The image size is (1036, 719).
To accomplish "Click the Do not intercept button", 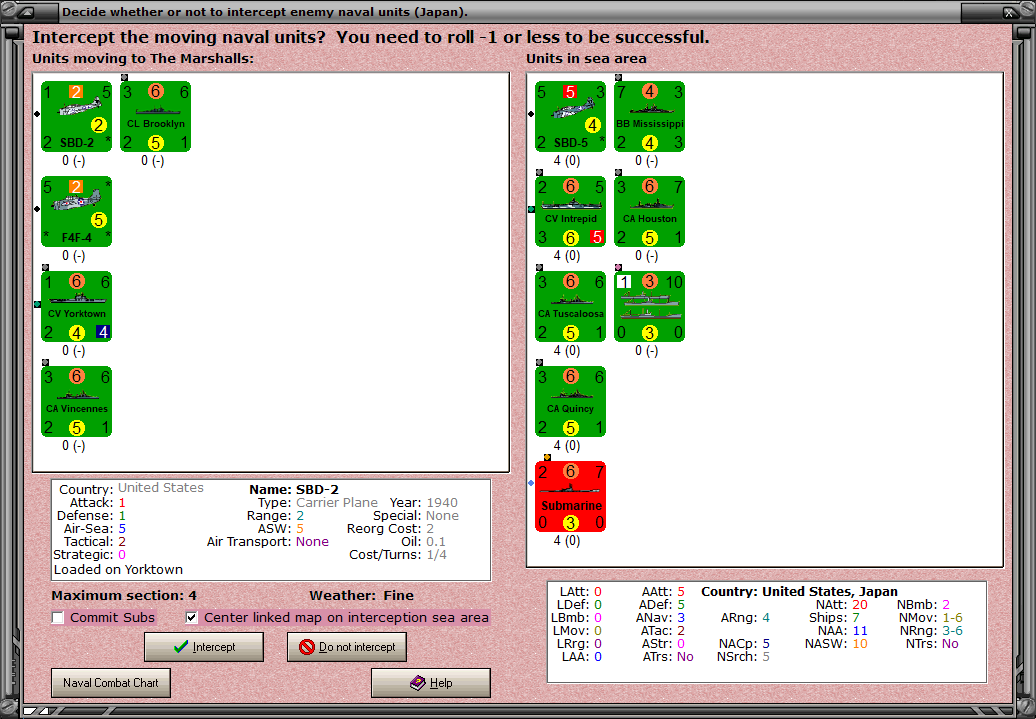I will click(347, 647).
